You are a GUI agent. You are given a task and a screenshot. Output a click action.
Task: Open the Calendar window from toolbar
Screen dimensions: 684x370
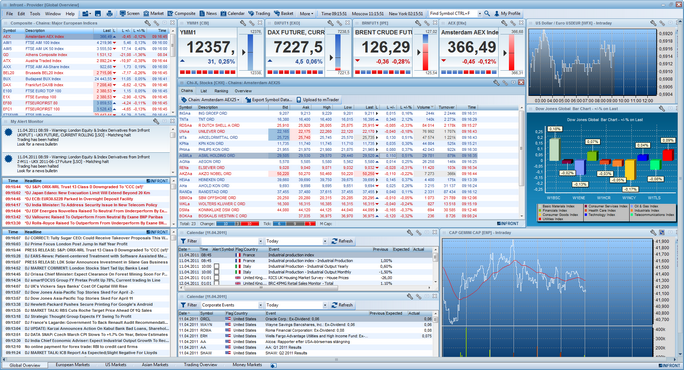233,14
